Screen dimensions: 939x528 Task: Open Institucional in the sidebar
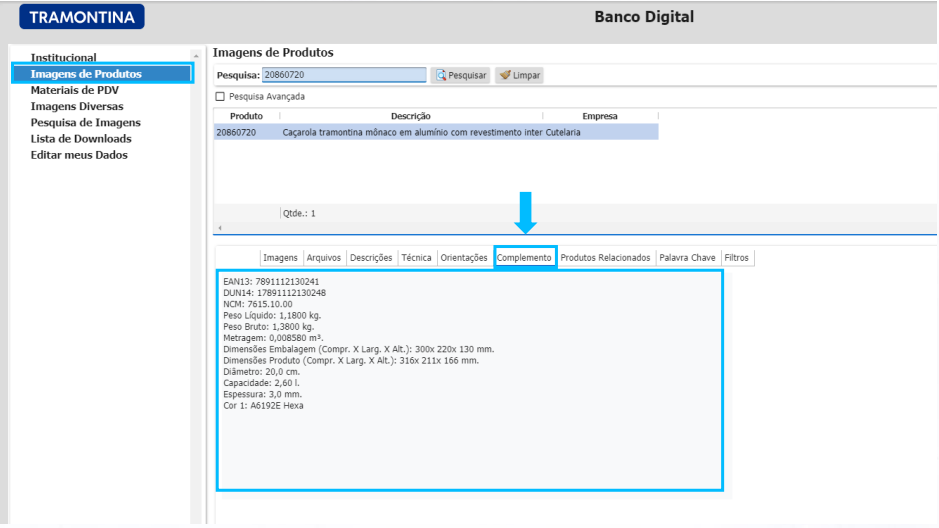click(x=63, y=57)
